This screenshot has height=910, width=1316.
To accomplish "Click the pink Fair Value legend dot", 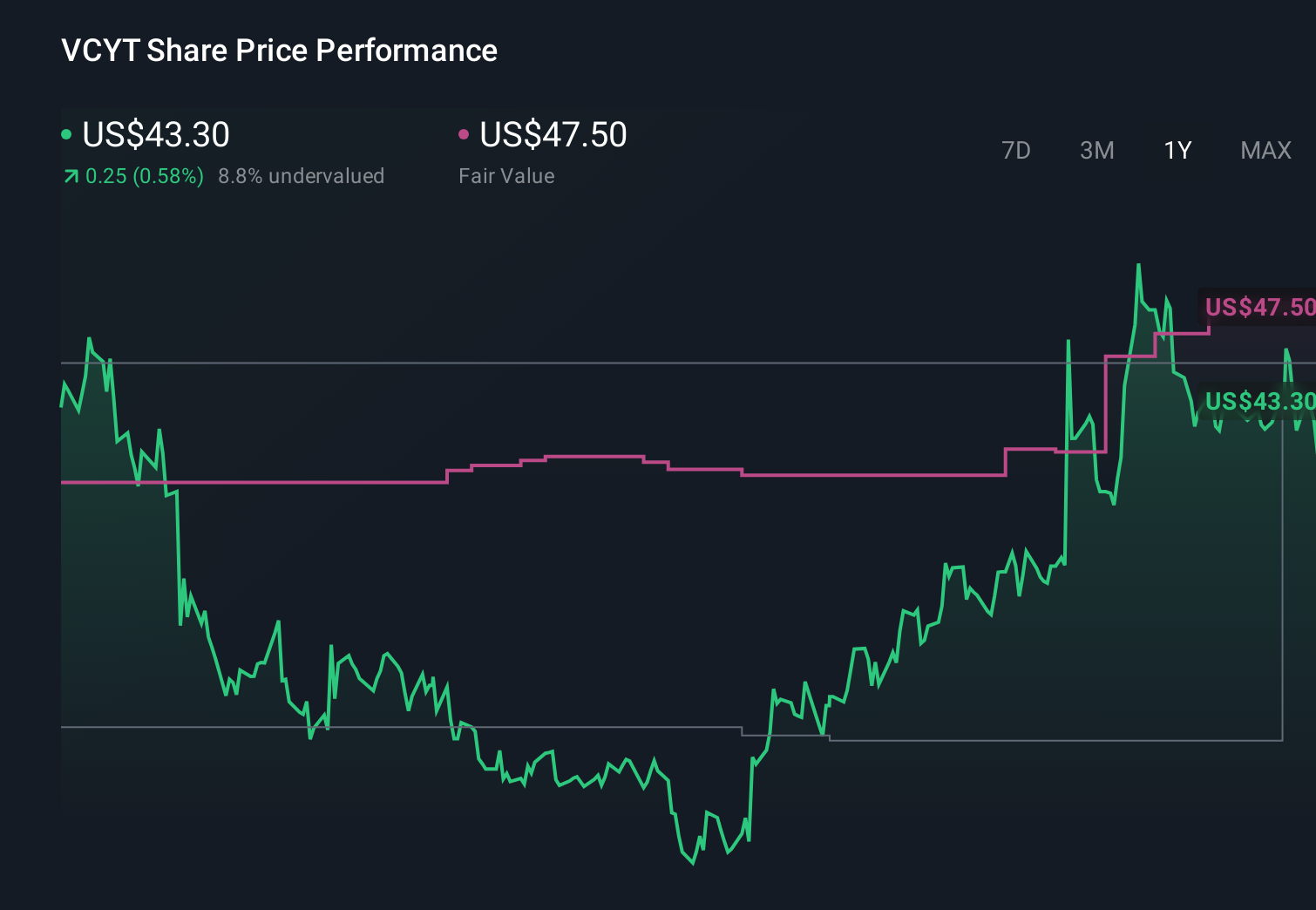I will (x=464, y=134).
